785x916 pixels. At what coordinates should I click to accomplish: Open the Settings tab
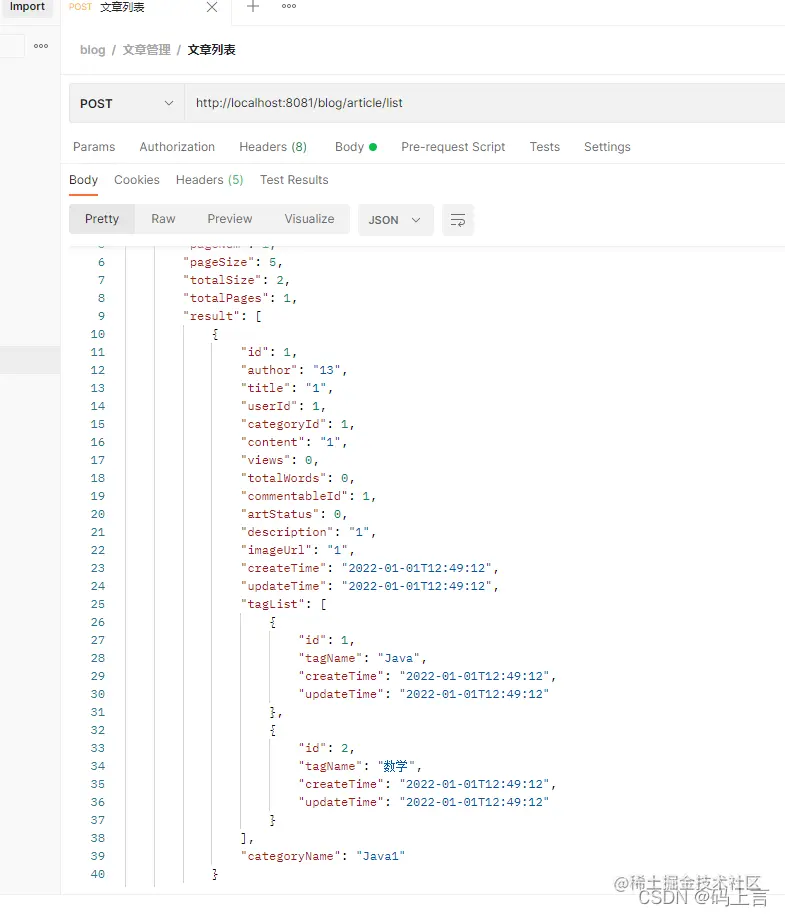pos(607,147)
